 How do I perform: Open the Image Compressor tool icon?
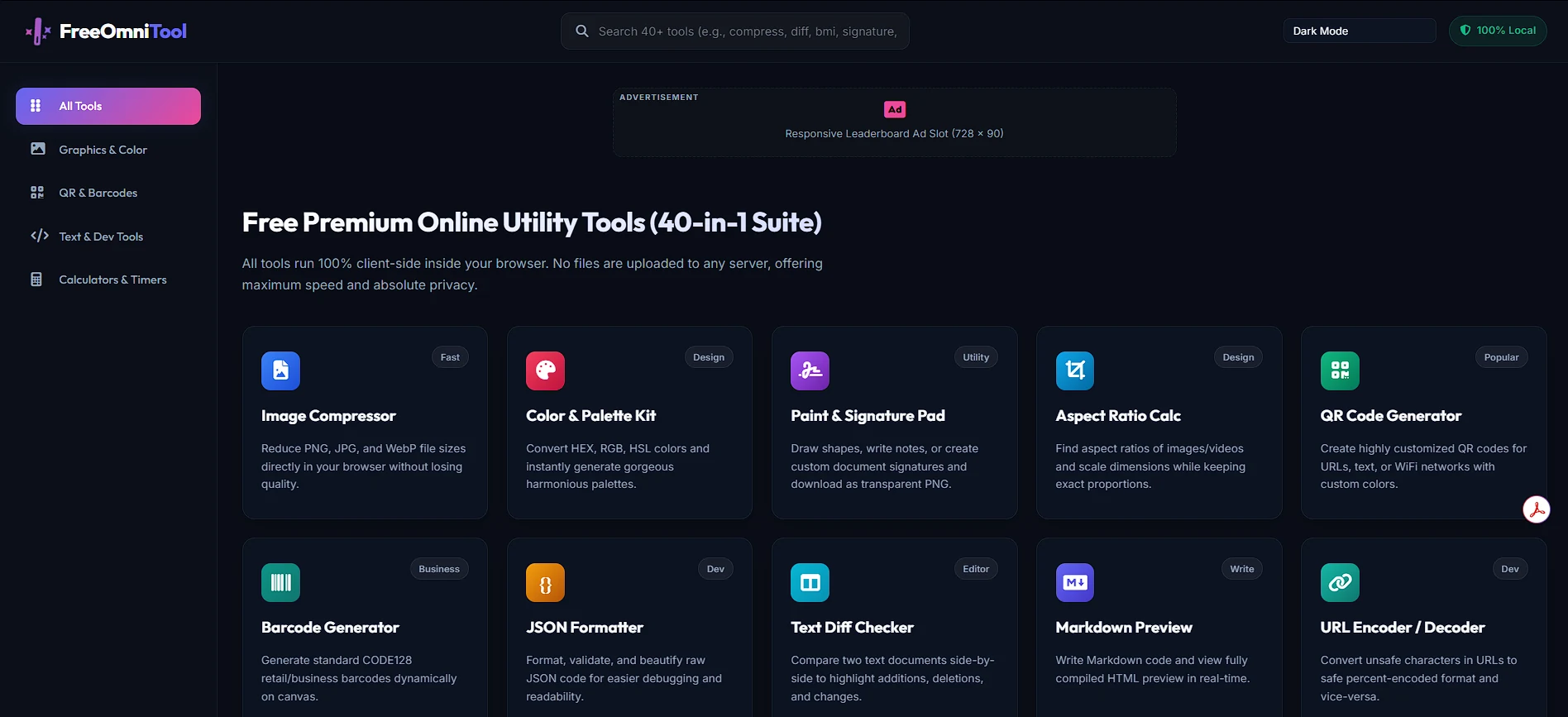point(280,370)
